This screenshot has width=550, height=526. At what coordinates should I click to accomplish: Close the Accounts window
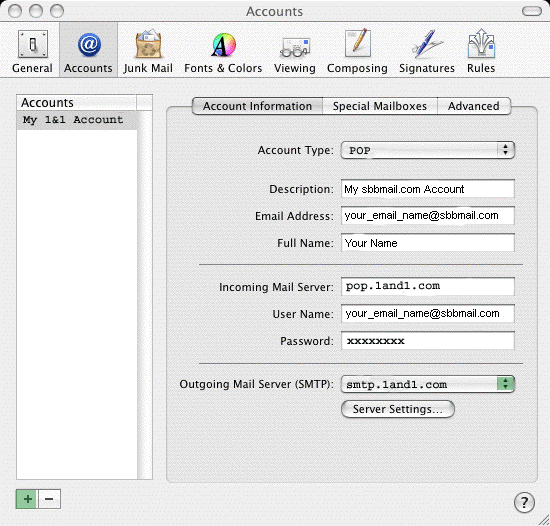pyautogui.click(x=15, y=11)
